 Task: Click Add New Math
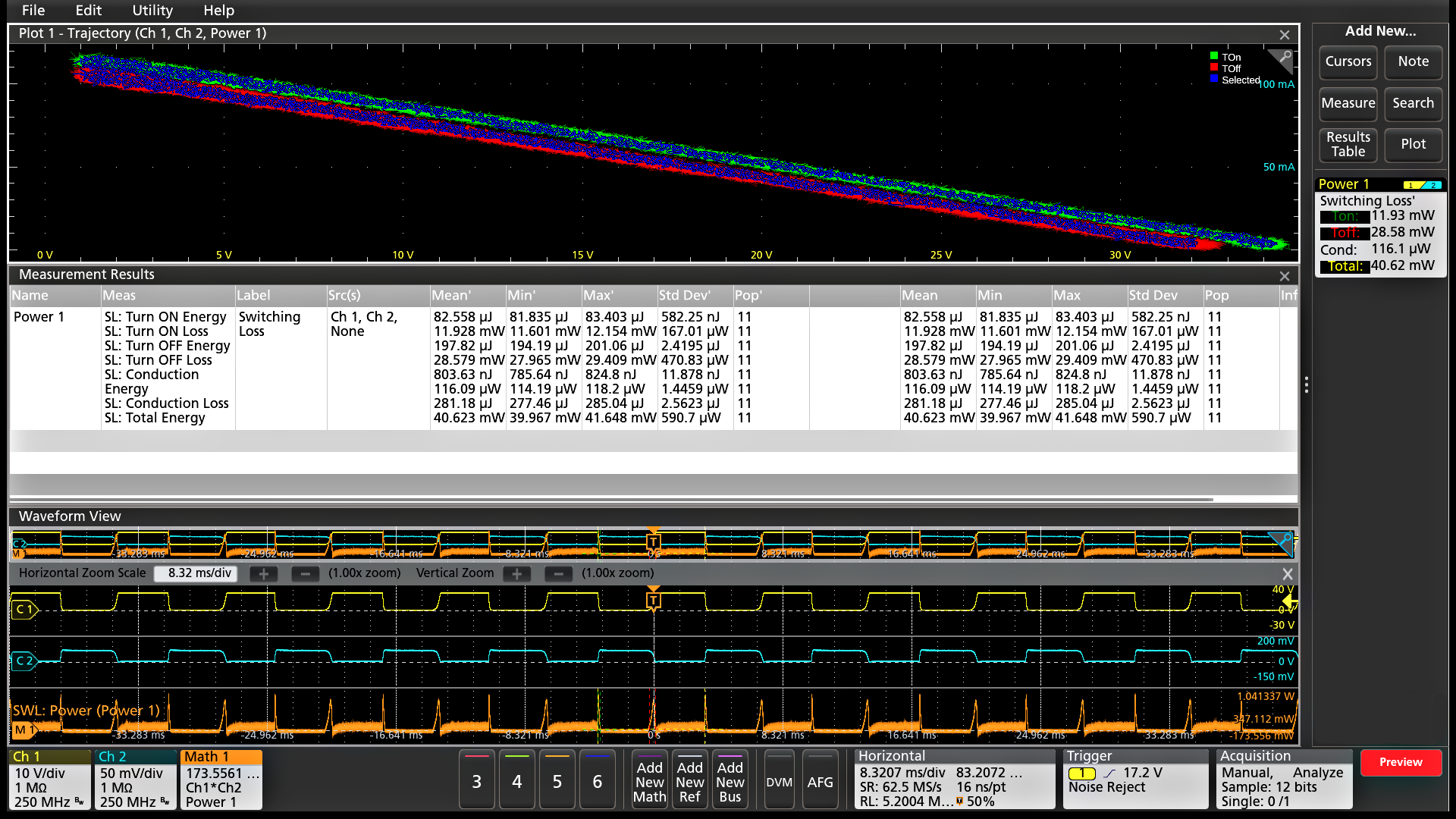pyautogui.click(x=649, y=780)
